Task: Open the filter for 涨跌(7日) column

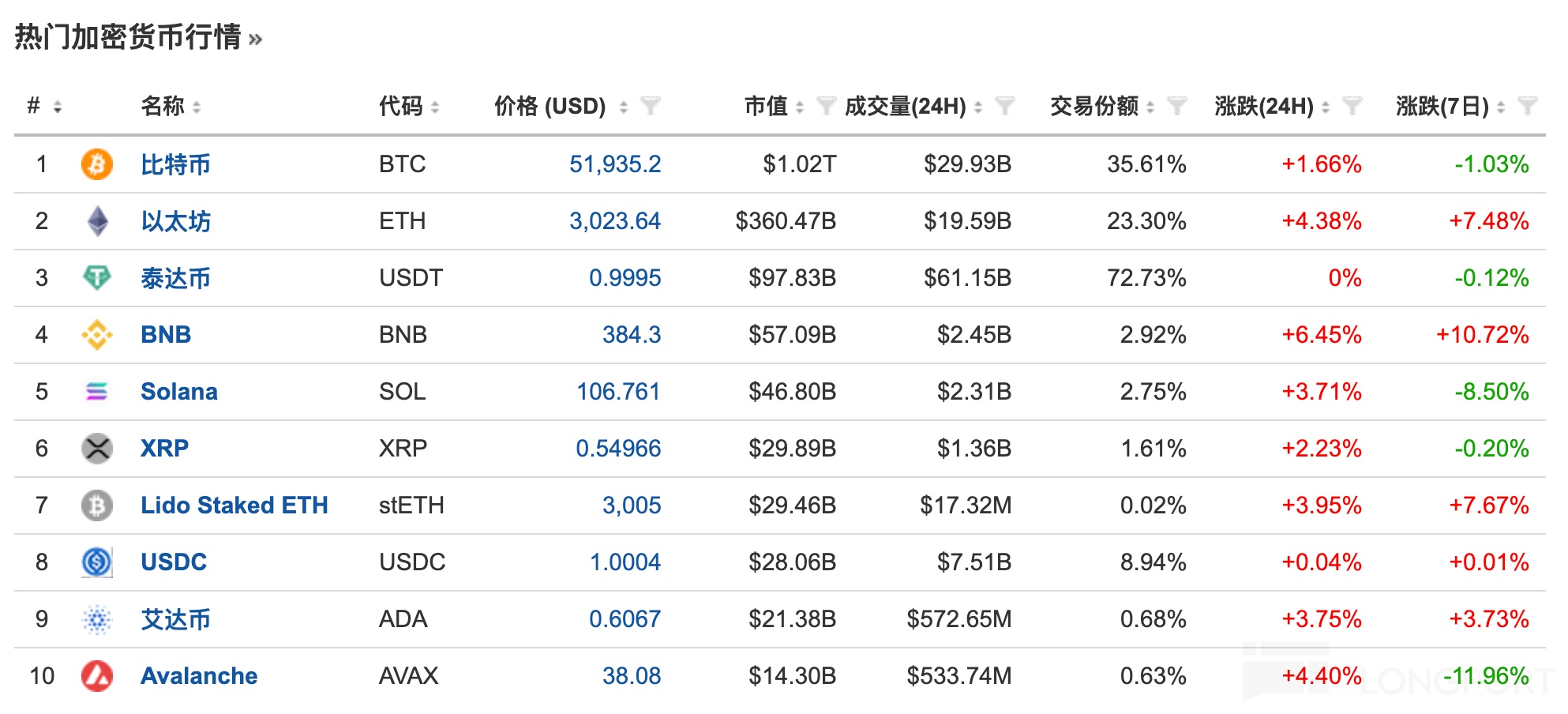Action: (1528, 106)
